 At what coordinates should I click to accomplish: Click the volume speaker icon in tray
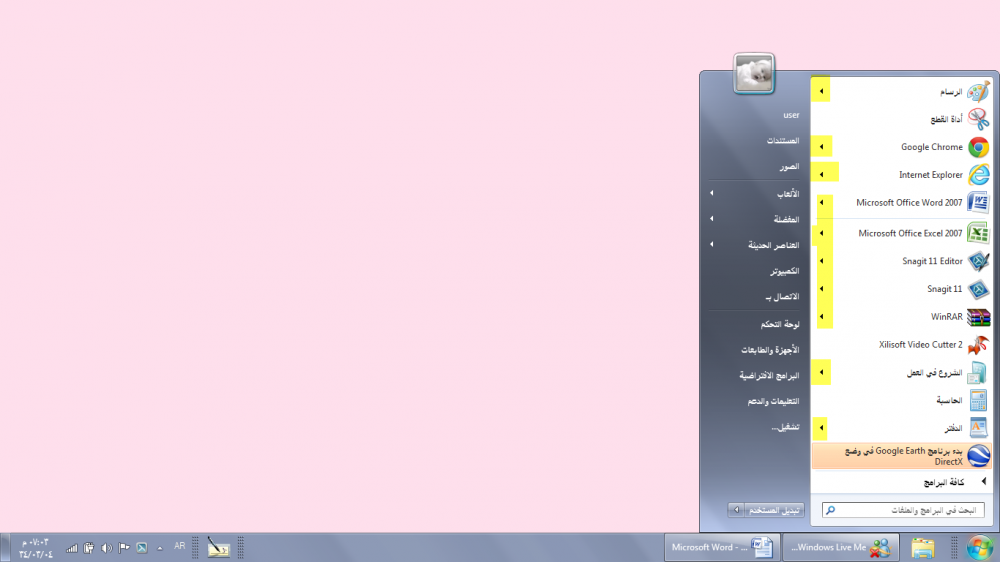pyautogui.click(x=105, y=547)
